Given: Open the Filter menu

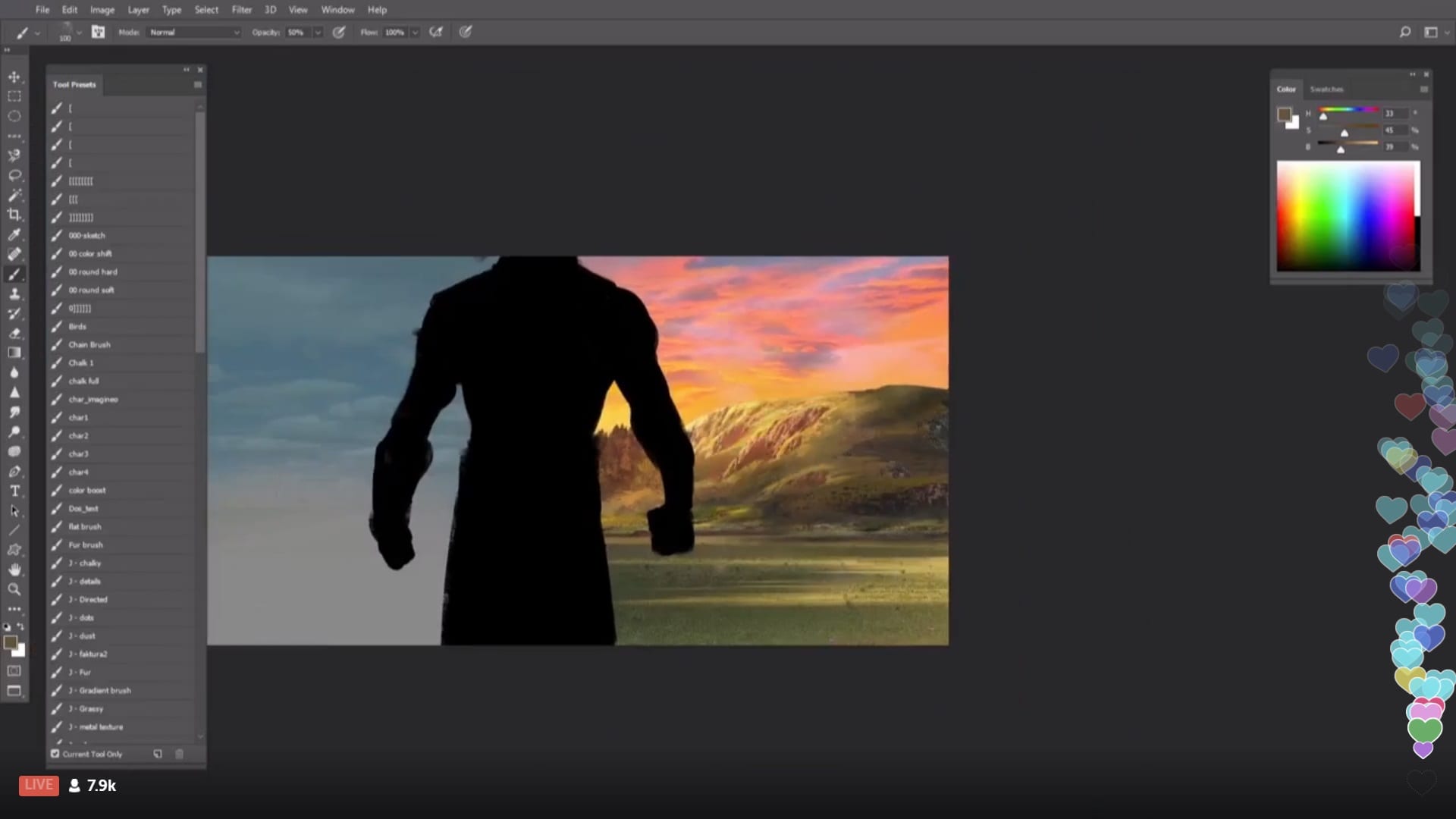Looking at the screenshot, I should 241,10.
